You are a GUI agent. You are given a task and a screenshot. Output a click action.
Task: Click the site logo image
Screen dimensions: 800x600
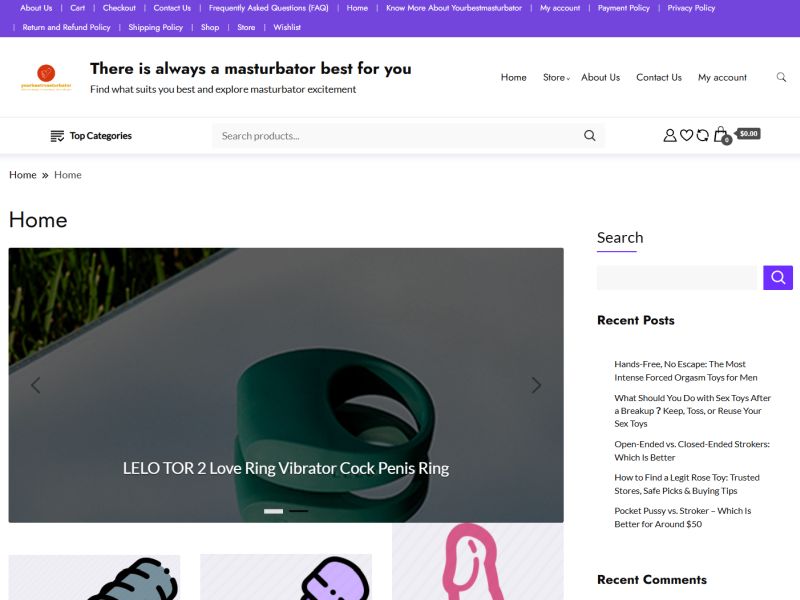(x=46, y=77)
